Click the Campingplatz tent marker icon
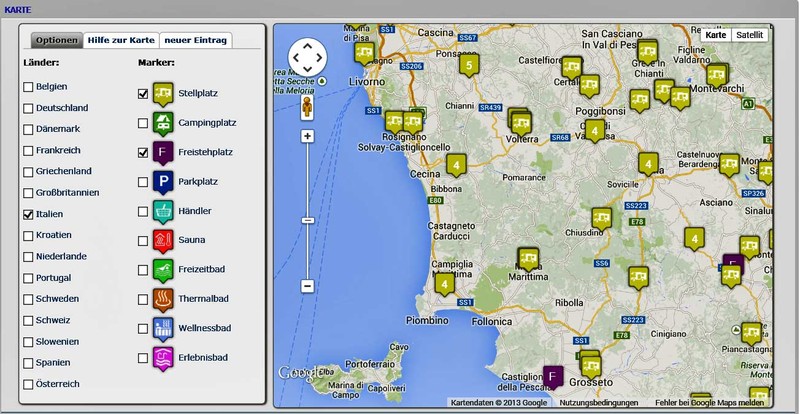 (x=163, y=124)
